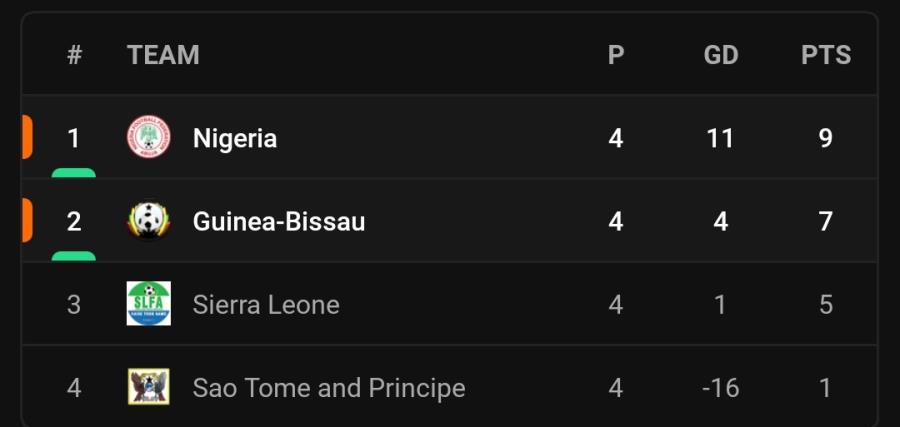
Task: Sort by the P (played) column header
Action: pos(616,55)
